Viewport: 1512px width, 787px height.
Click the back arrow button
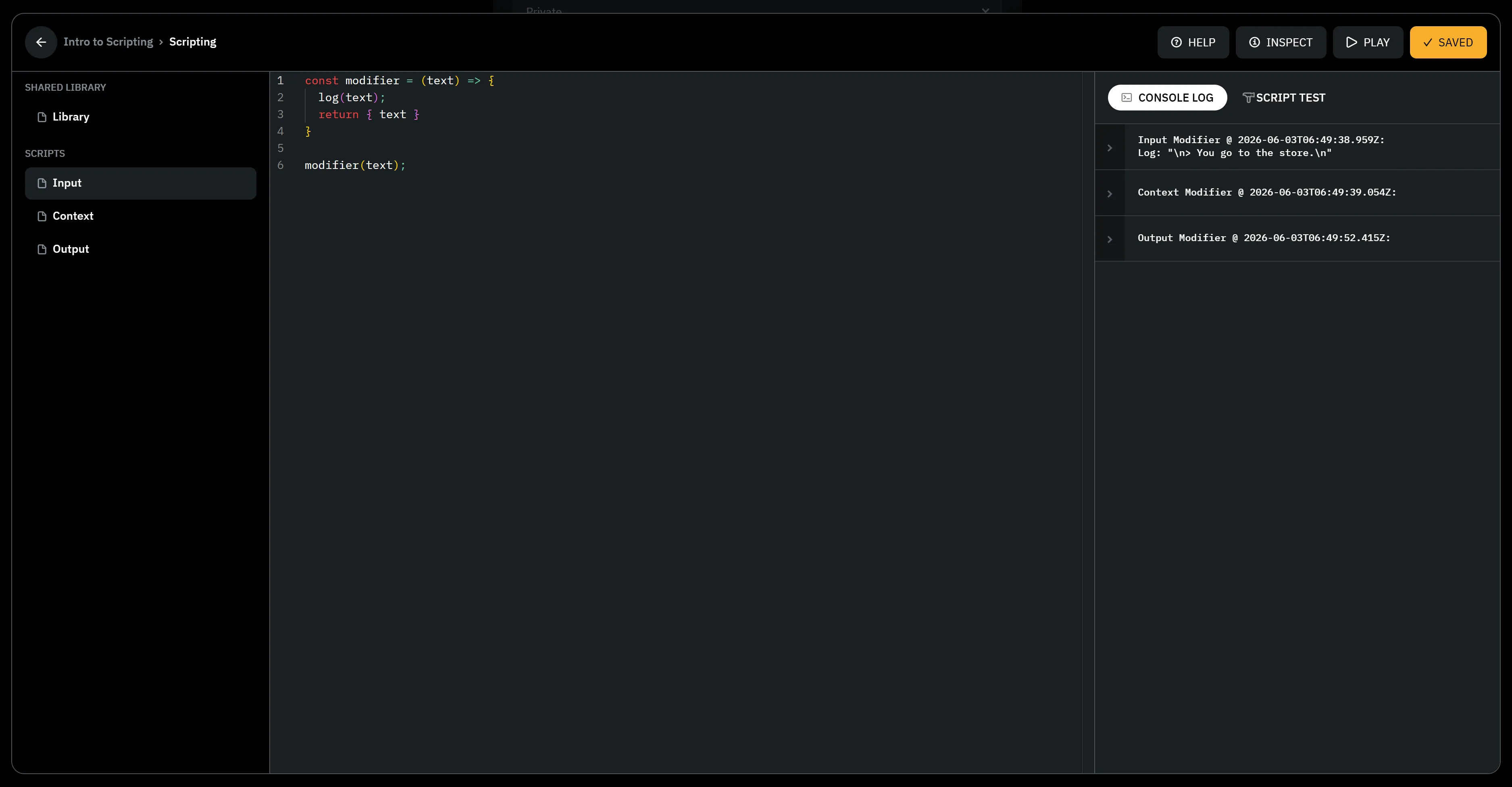pos(41,42)
